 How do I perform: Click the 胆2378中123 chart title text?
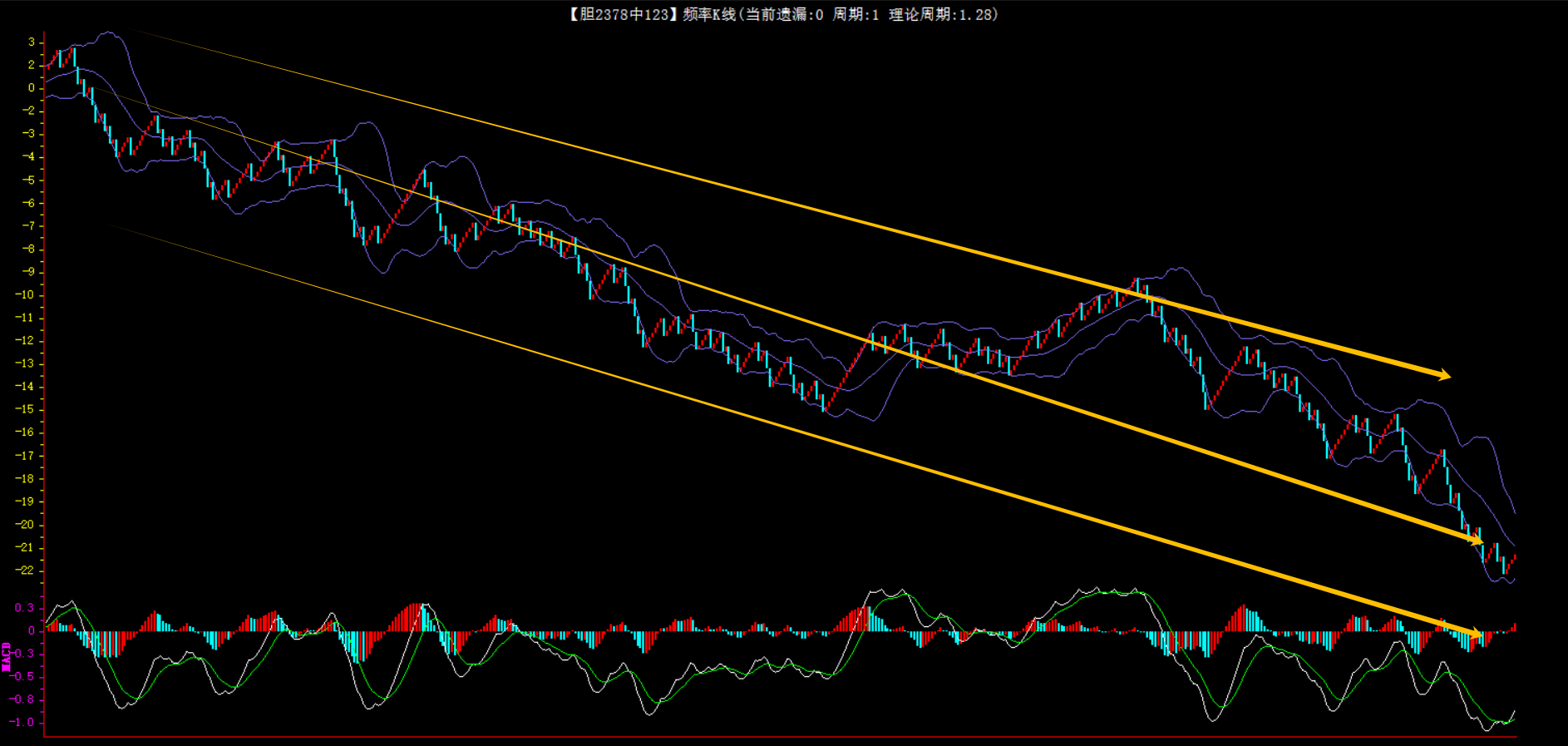623,14
